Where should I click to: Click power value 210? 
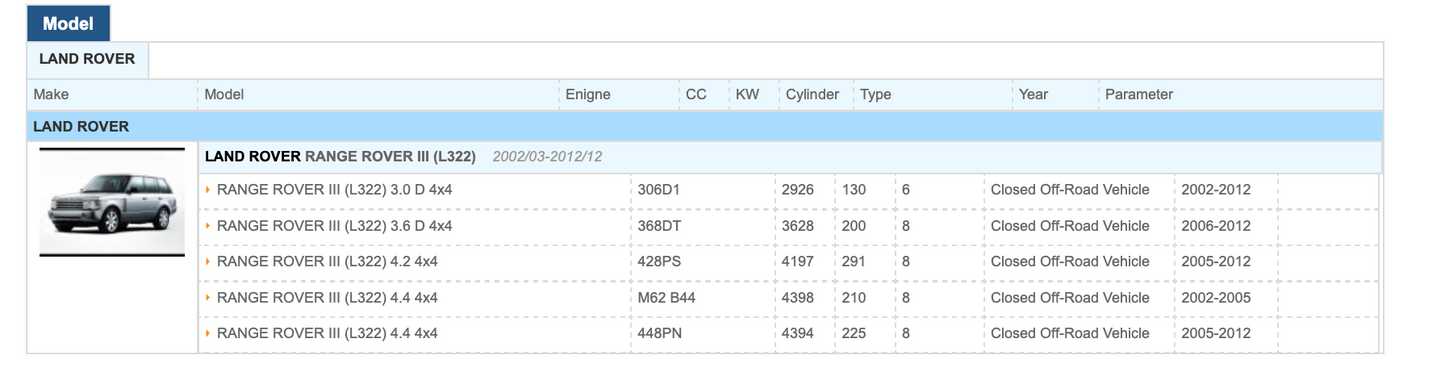click(x=854, y=298)
